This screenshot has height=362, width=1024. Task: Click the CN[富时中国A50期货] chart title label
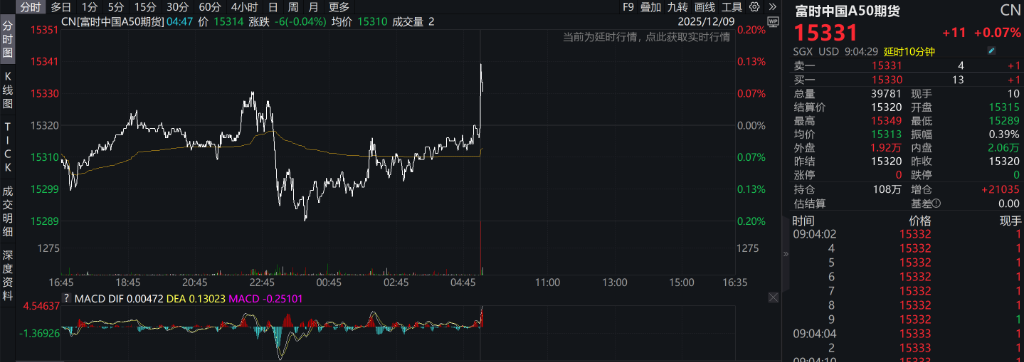click(113, 22)
